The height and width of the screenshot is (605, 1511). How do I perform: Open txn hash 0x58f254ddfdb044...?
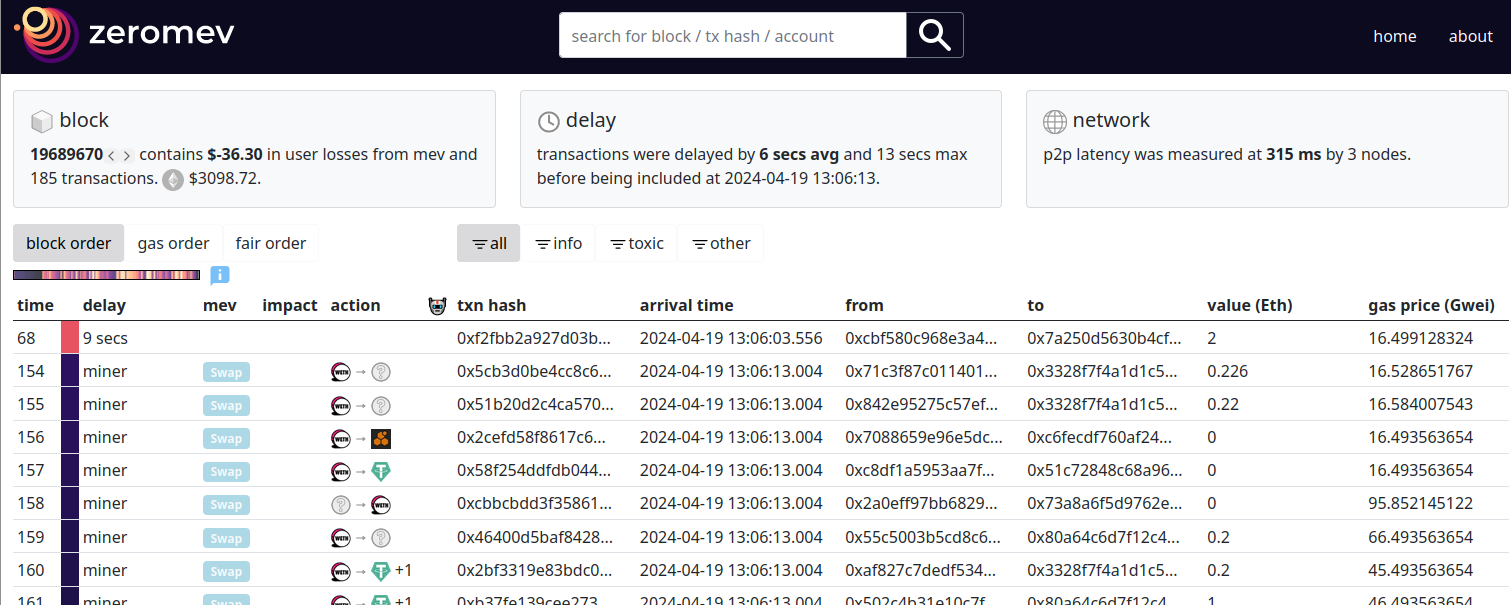(x=534, y=470)
